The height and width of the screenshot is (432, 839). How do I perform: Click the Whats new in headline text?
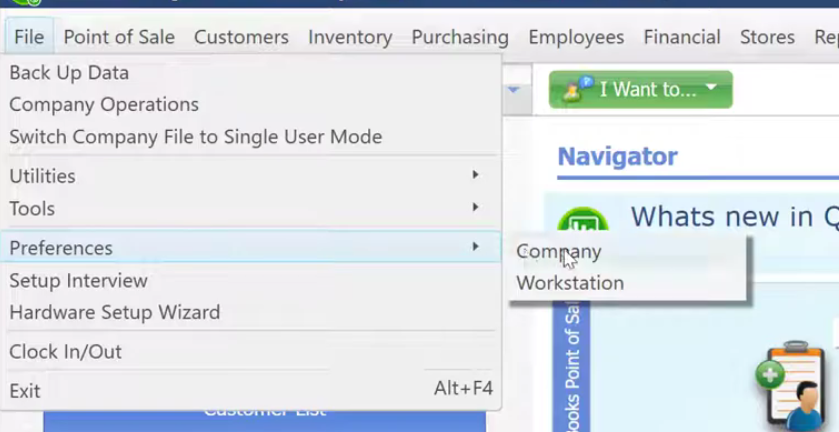coord(735,217)
